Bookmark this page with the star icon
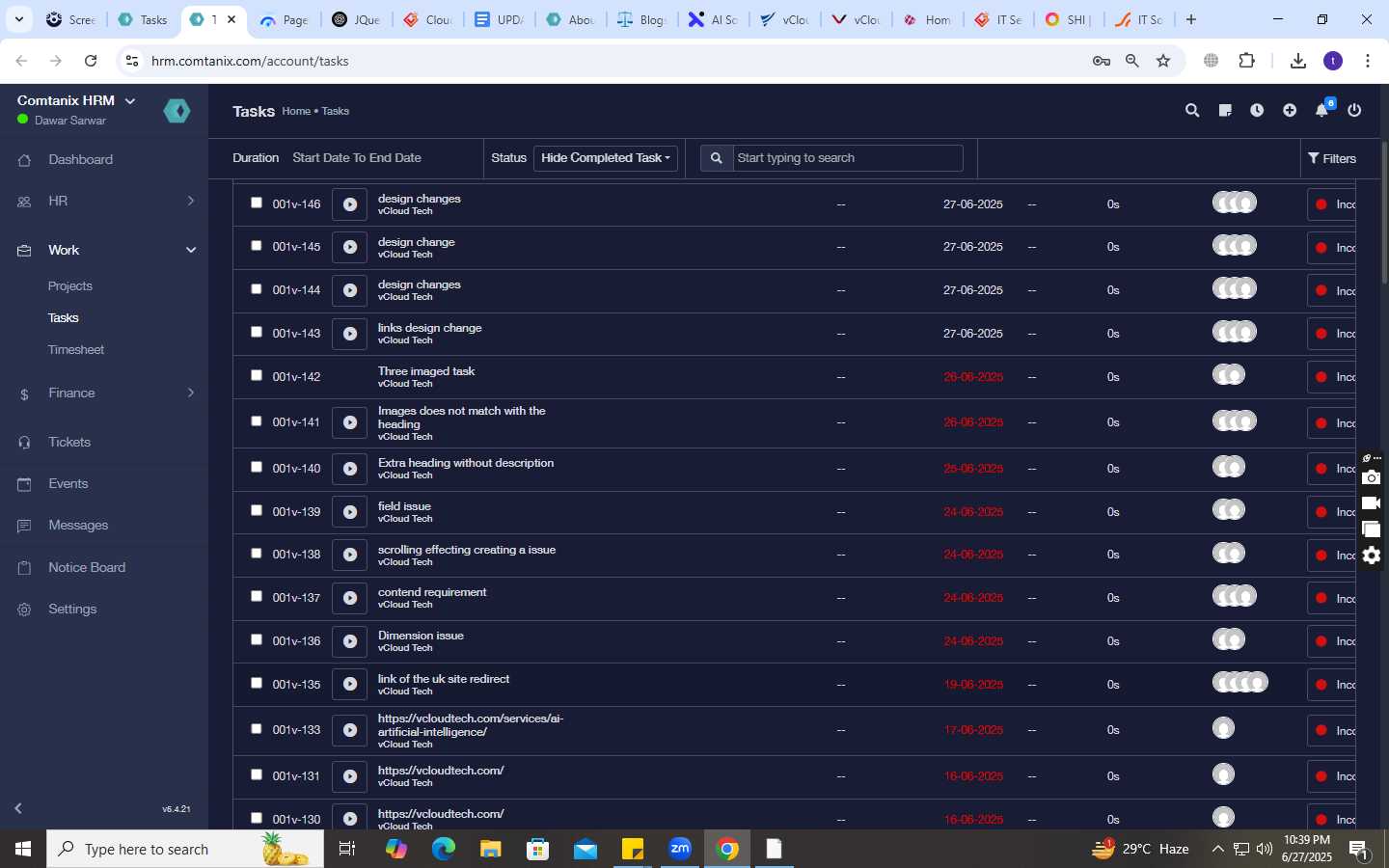Viewport: 1389px width, 868px height. 1163,61
